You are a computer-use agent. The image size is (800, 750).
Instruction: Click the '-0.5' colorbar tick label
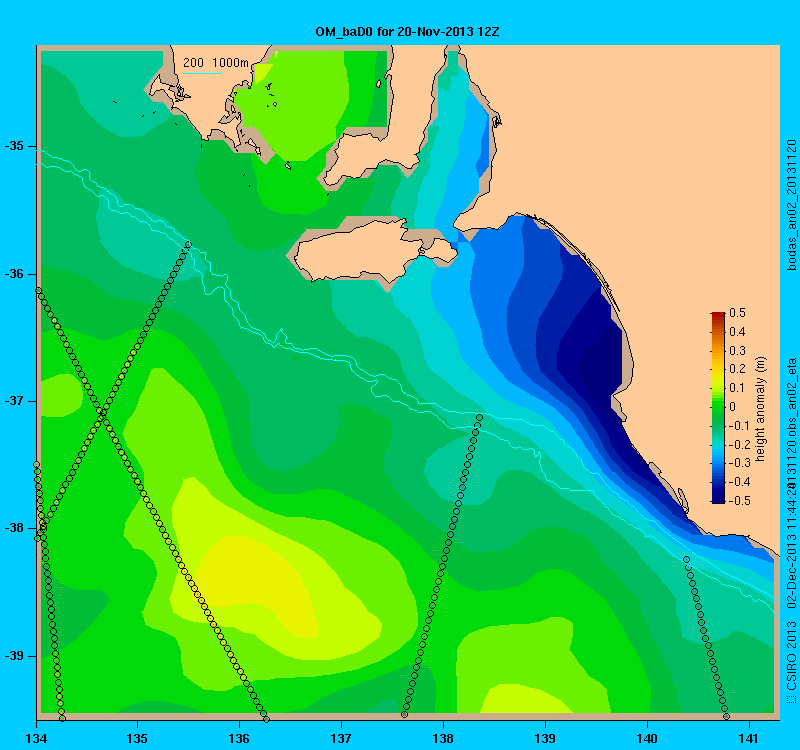pyautogui.click(x=738, y=501)
